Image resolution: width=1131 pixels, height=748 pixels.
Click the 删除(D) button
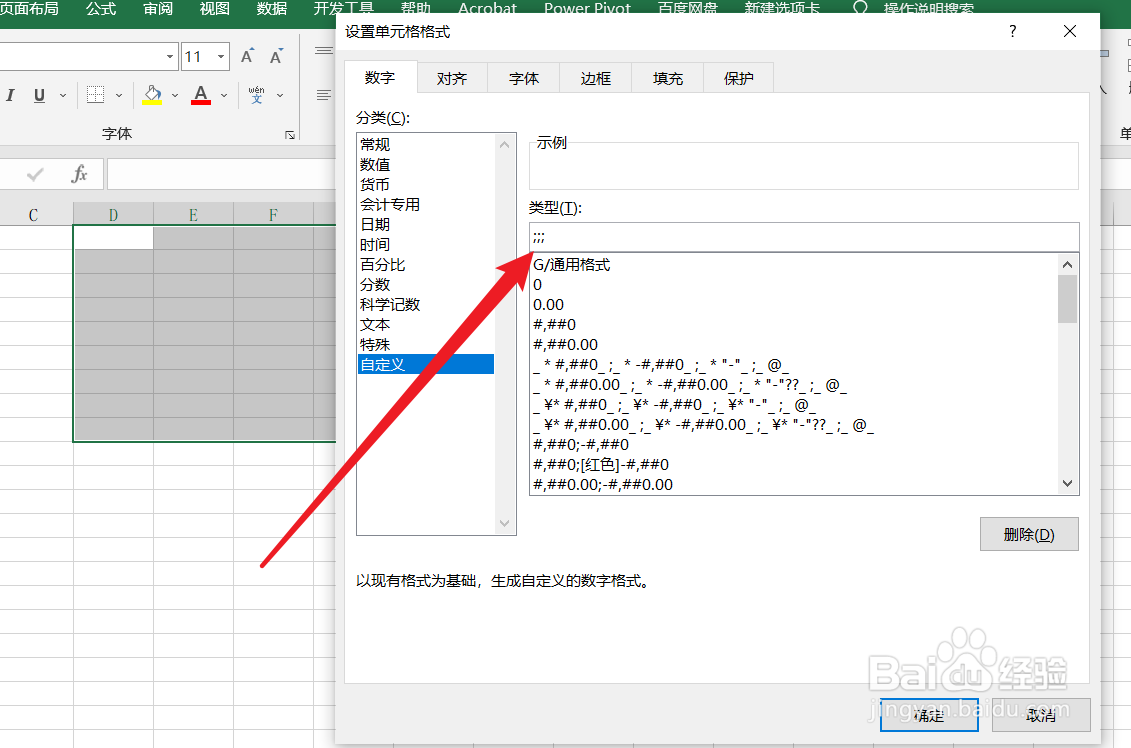tap(1029, 533)
